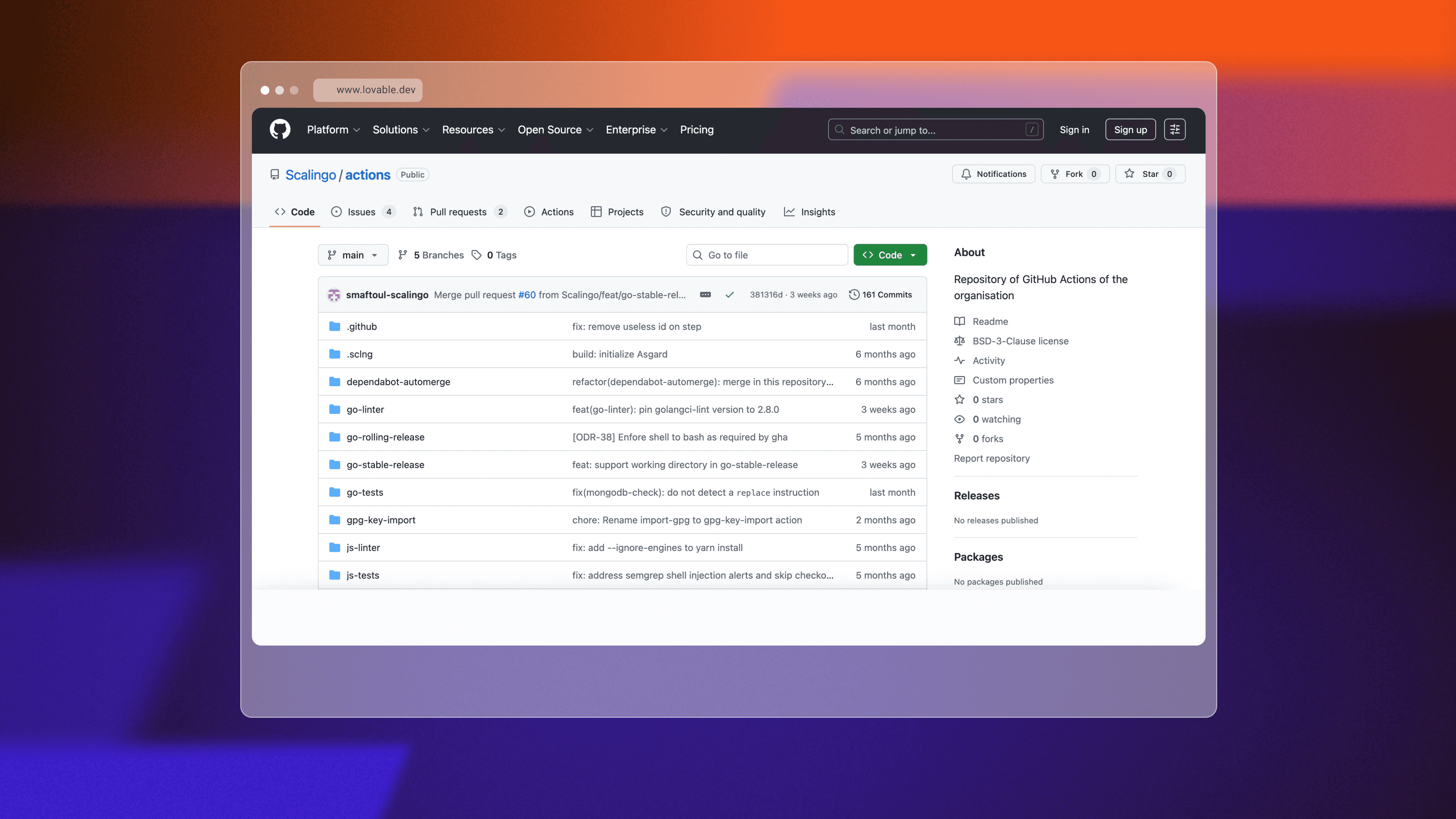
Task: Open the main branch selector
Action: 353,255
